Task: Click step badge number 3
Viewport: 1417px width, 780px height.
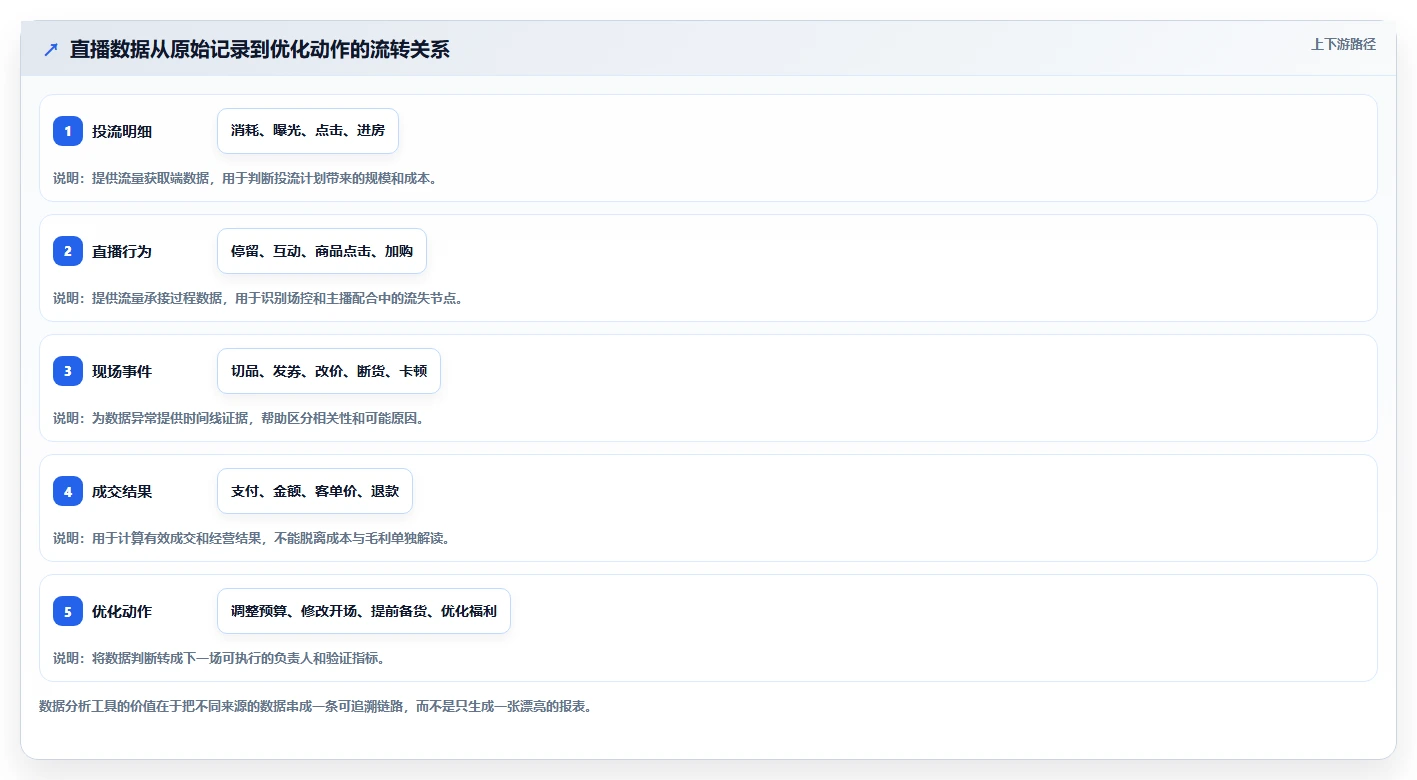Action: 68,371
